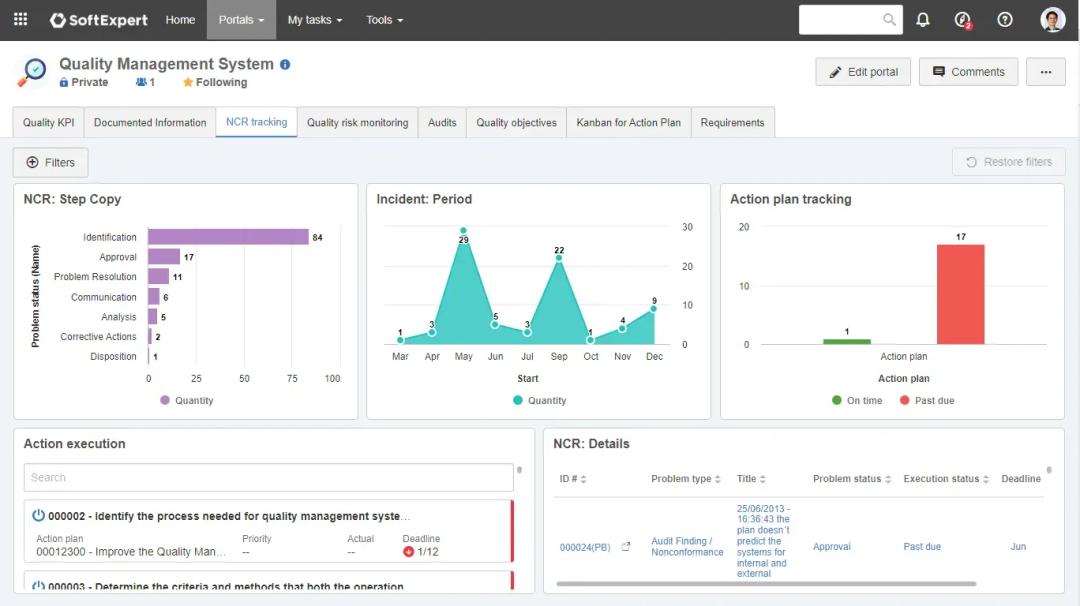1080x606 pixels.
Task: Toggle the Quantity legend in NCR: Step Copy
Action: [186, 401]
